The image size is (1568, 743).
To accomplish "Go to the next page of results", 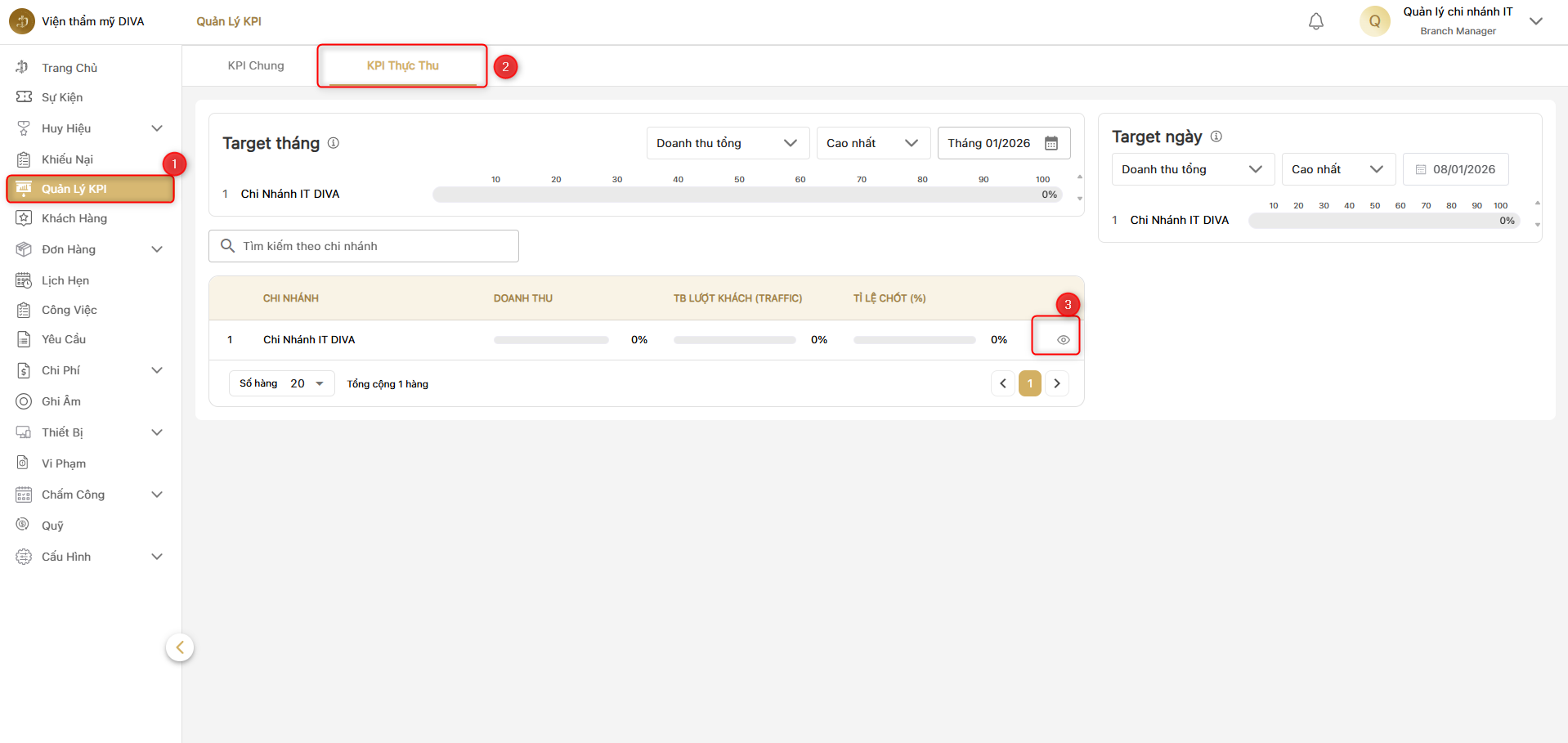I will [x=1057, y=383].
